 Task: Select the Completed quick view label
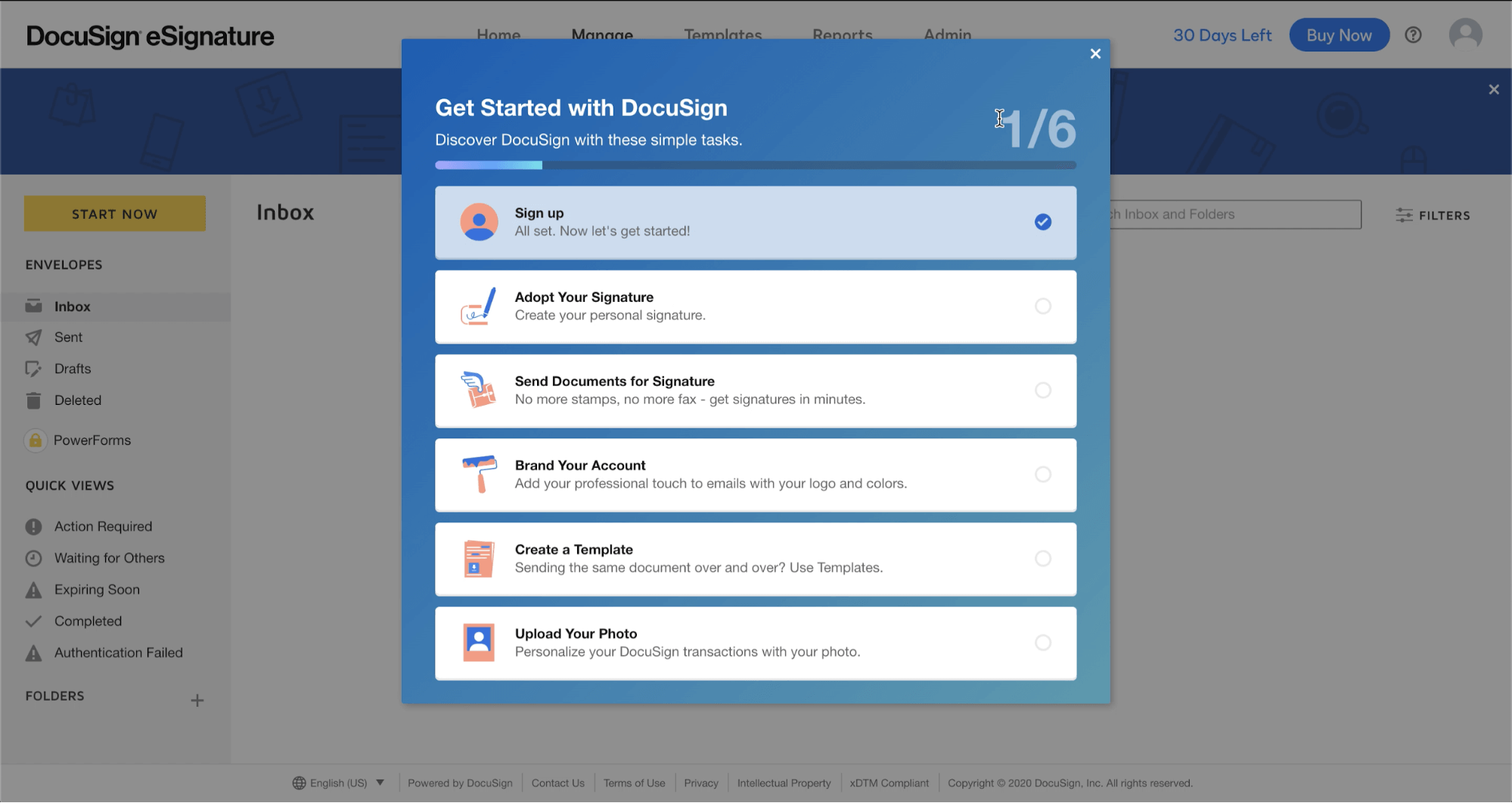(x=88, y=621)
